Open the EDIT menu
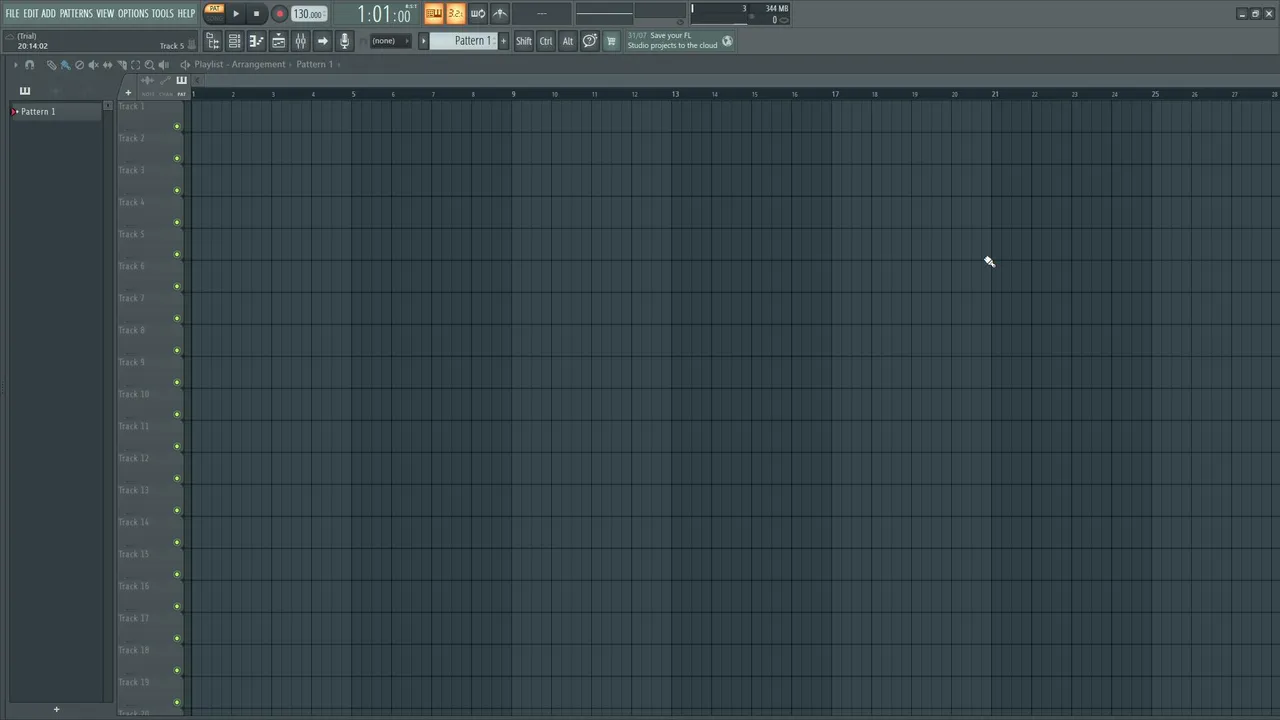Screen dimensions: 1280x720 31,13
